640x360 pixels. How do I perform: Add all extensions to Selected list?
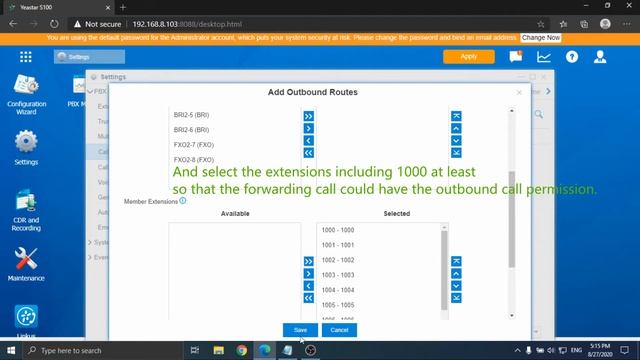point(309,261)
